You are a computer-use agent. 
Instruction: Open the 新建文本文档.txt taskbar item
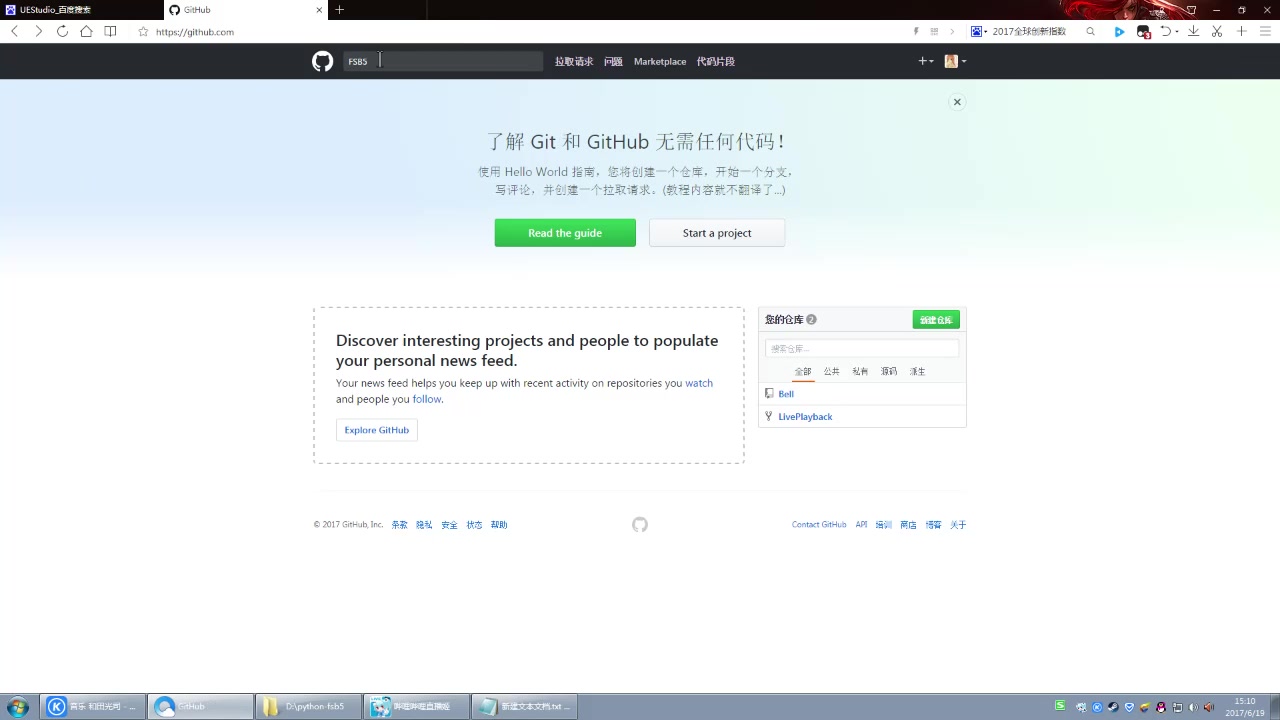[x=526, y=706]
